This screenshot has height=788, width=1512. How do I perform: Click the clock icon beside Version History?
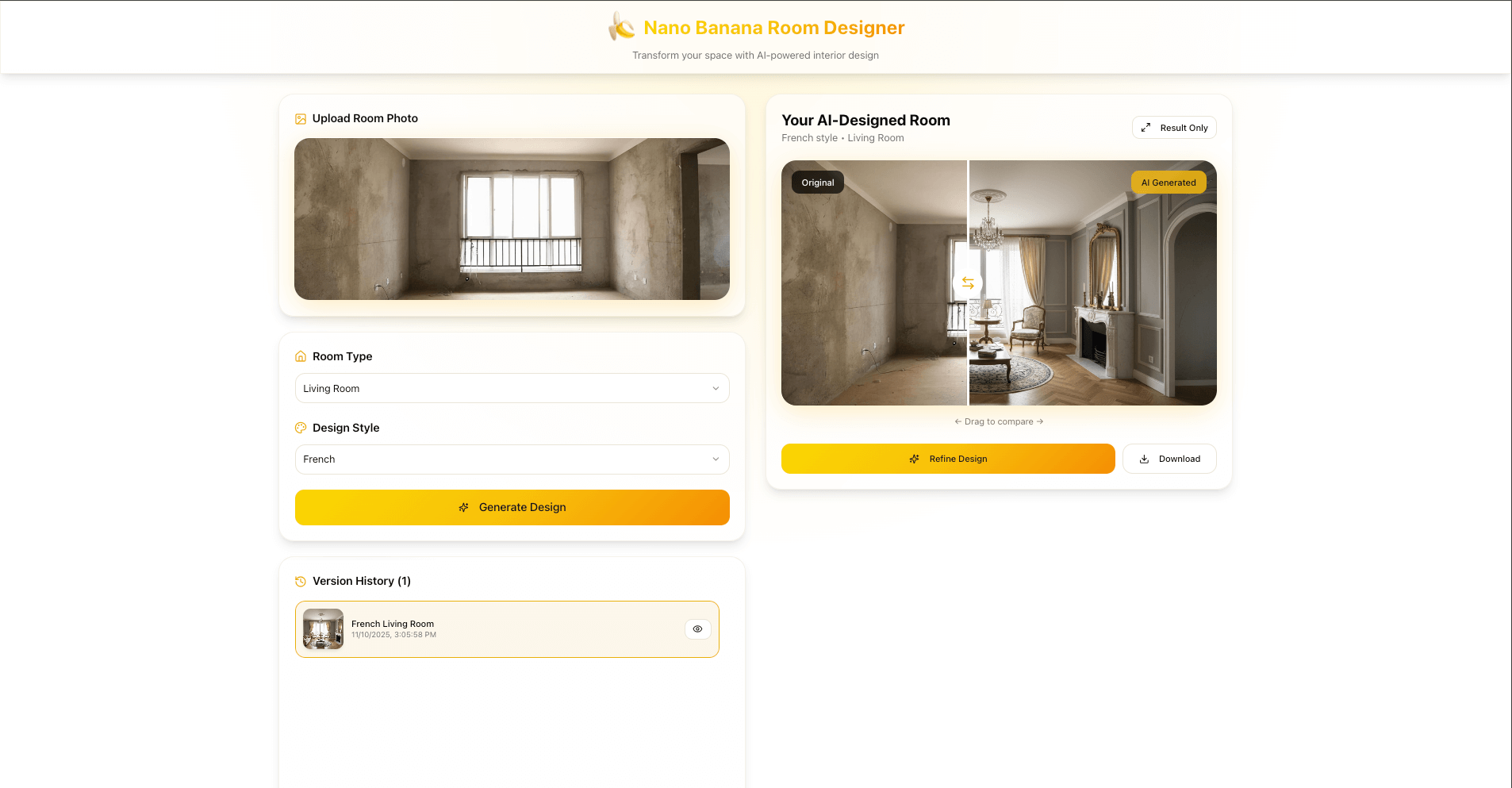click(x=301, y=582)
